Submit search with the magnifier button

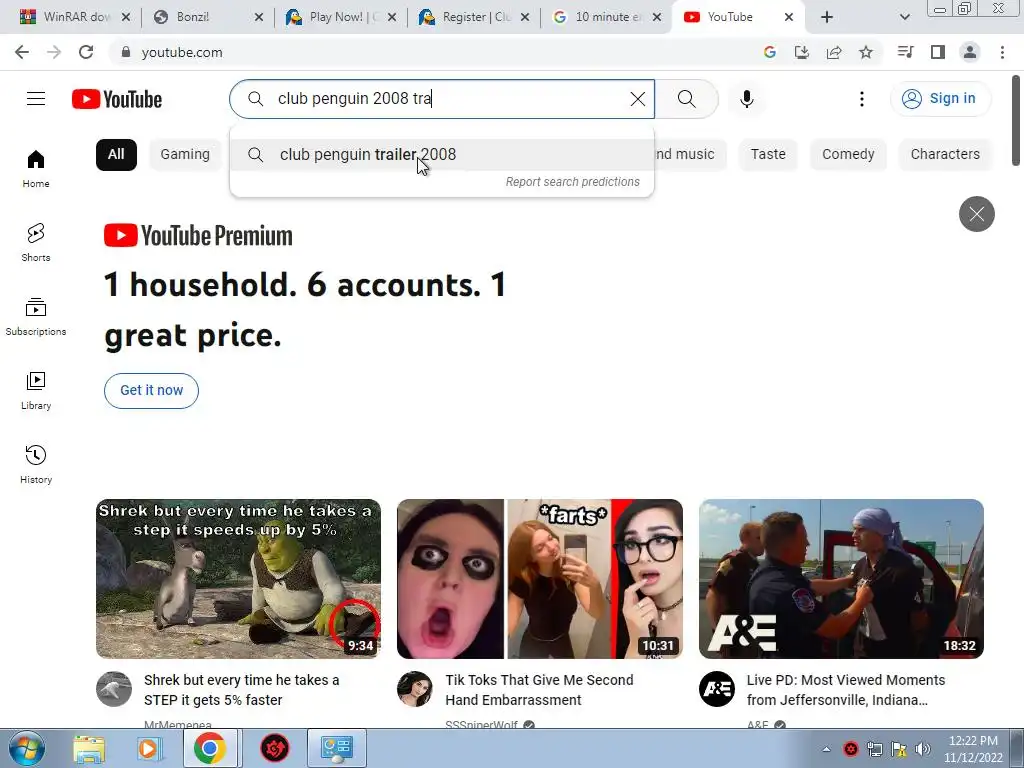pyautogui.click(x=686, y=99)
